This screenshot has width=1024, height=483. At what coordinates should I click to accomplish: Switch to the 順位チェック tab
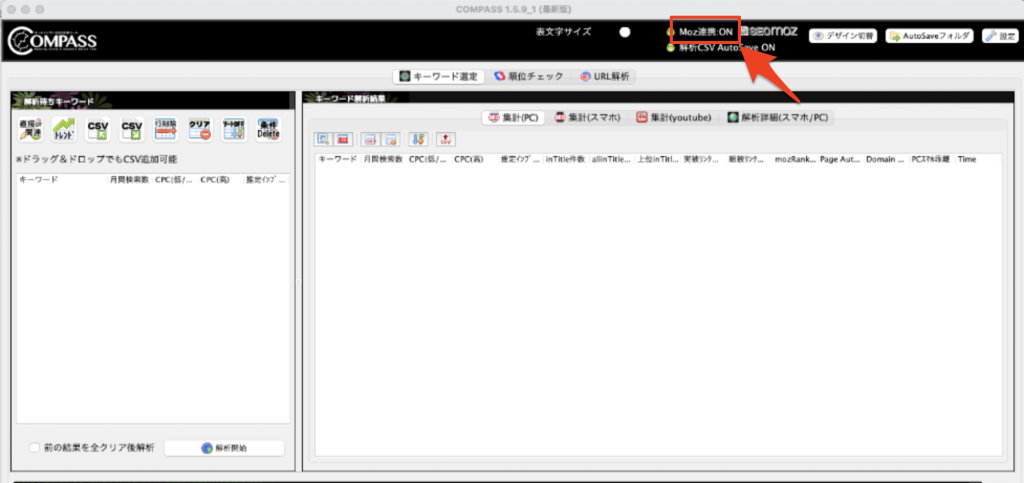pyautogui.click(x=528, y=76)
